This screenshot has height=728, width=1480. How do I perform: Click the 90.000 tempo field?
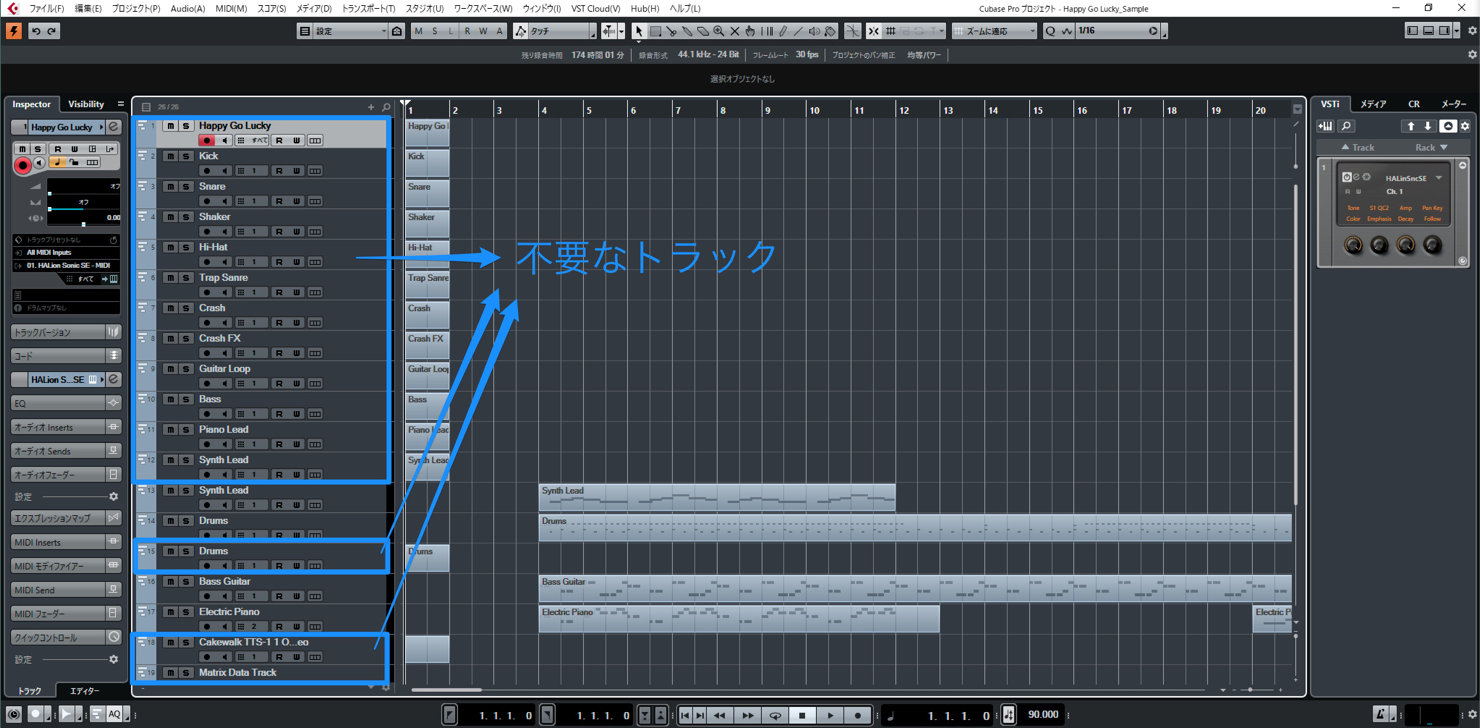pos(1043,715)
